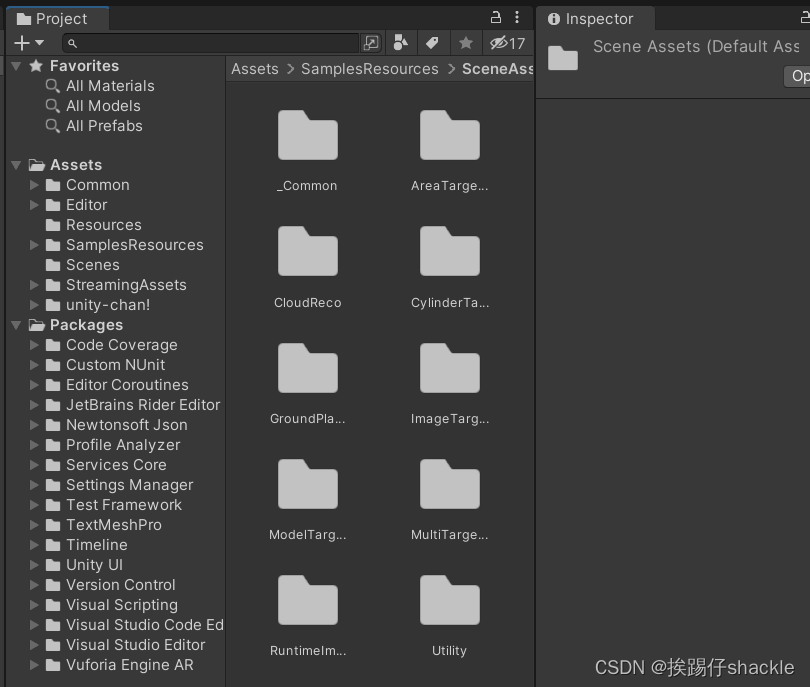The height and width of the screenshot is (687, 810).
Task: Select the CloudReco folder icon
Action: click(307, 252)
